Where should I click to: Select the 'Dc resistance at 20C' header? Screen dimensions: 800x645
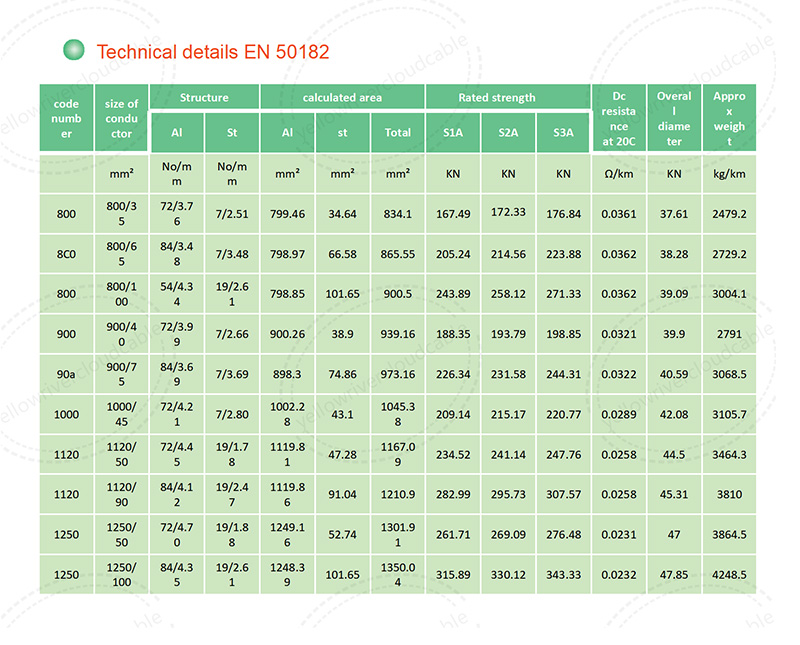(x=619, y=118)
